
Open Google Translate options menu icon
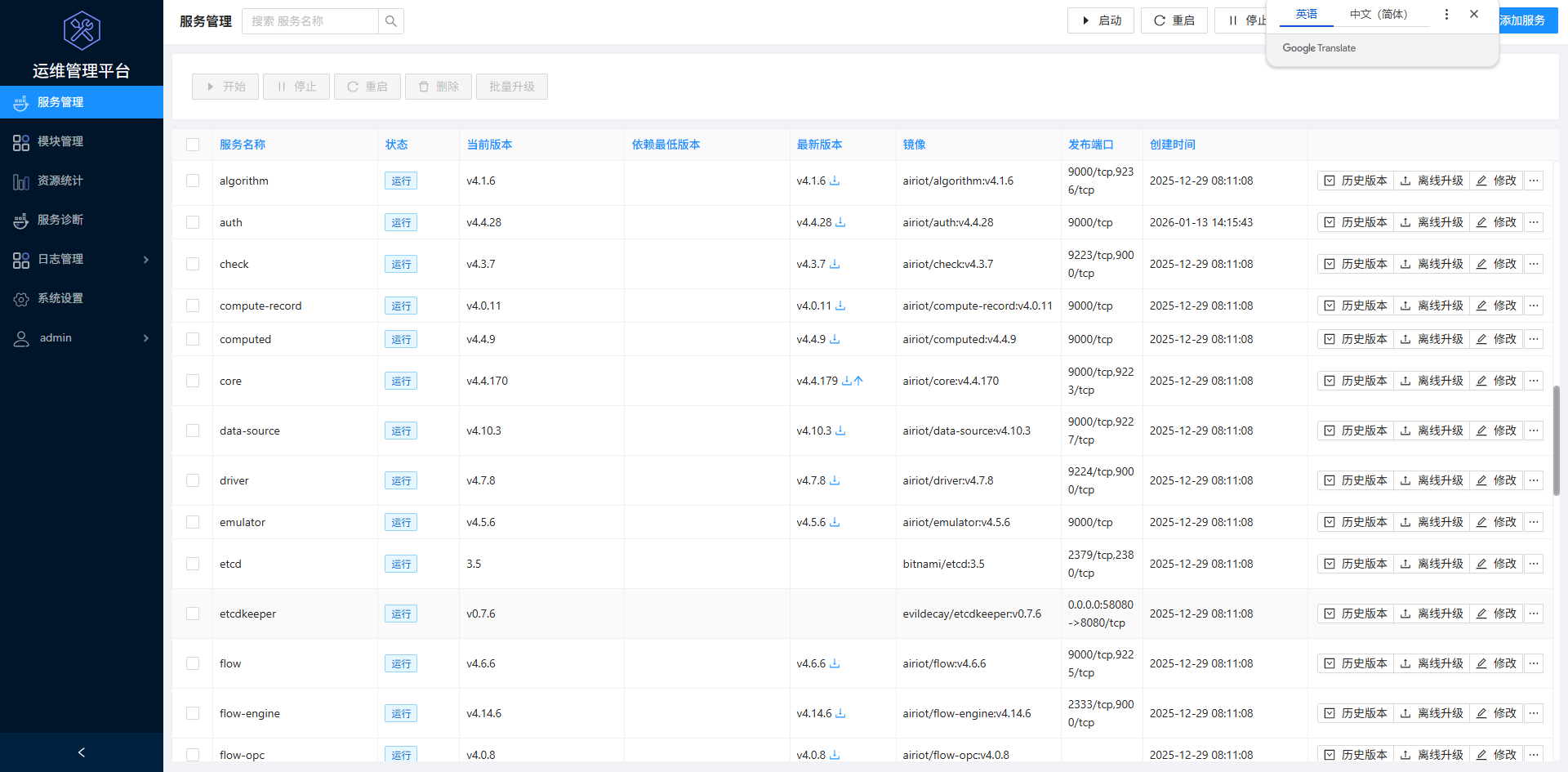point(1446,15)
